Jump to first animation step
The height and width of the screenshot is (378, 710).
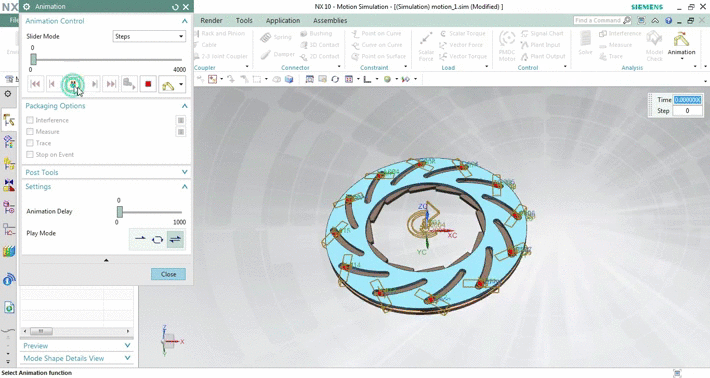(35, 84)
